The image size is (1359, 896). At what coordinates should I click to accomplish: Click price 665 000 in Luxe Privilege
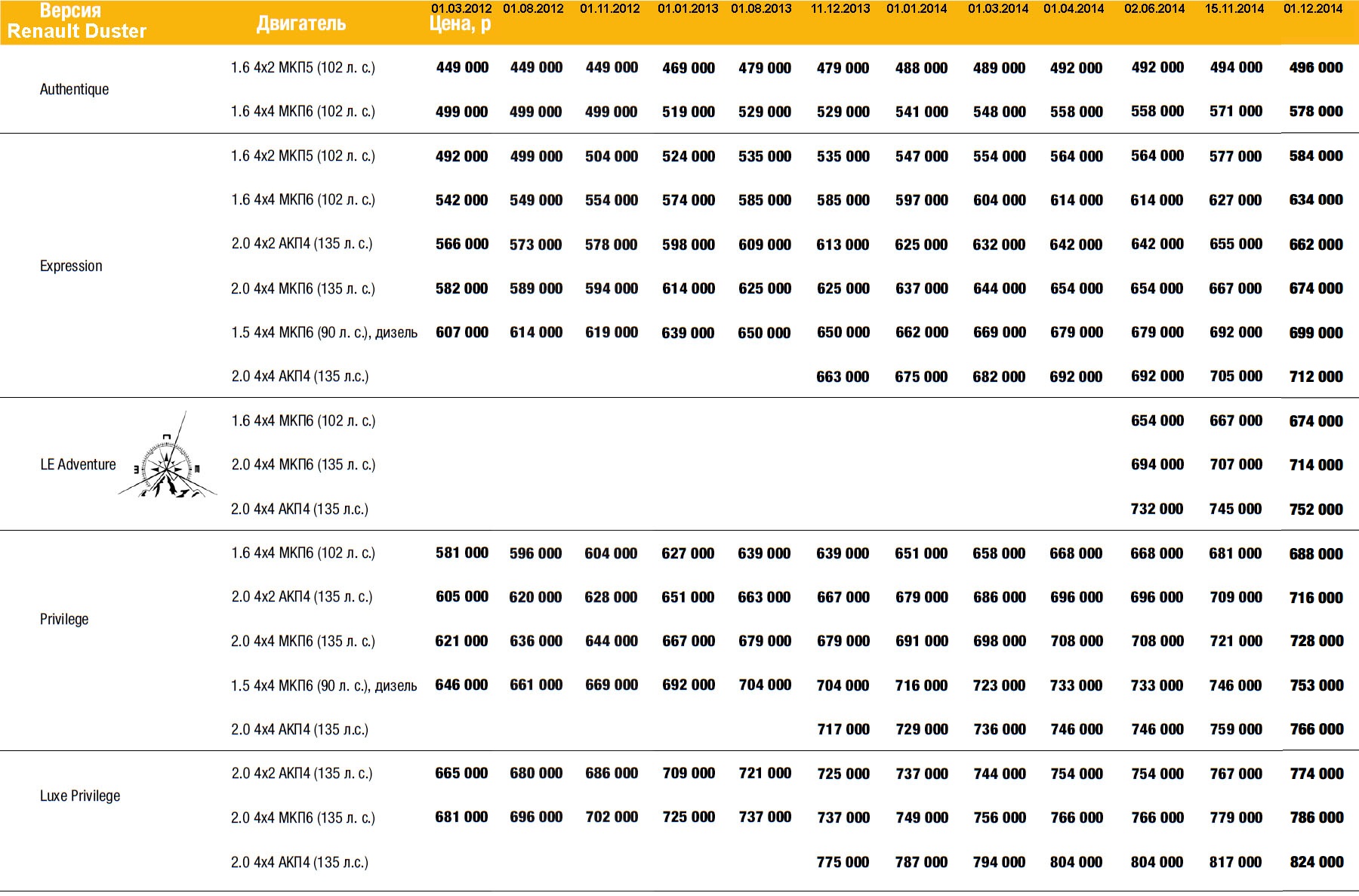click(461, 773)
